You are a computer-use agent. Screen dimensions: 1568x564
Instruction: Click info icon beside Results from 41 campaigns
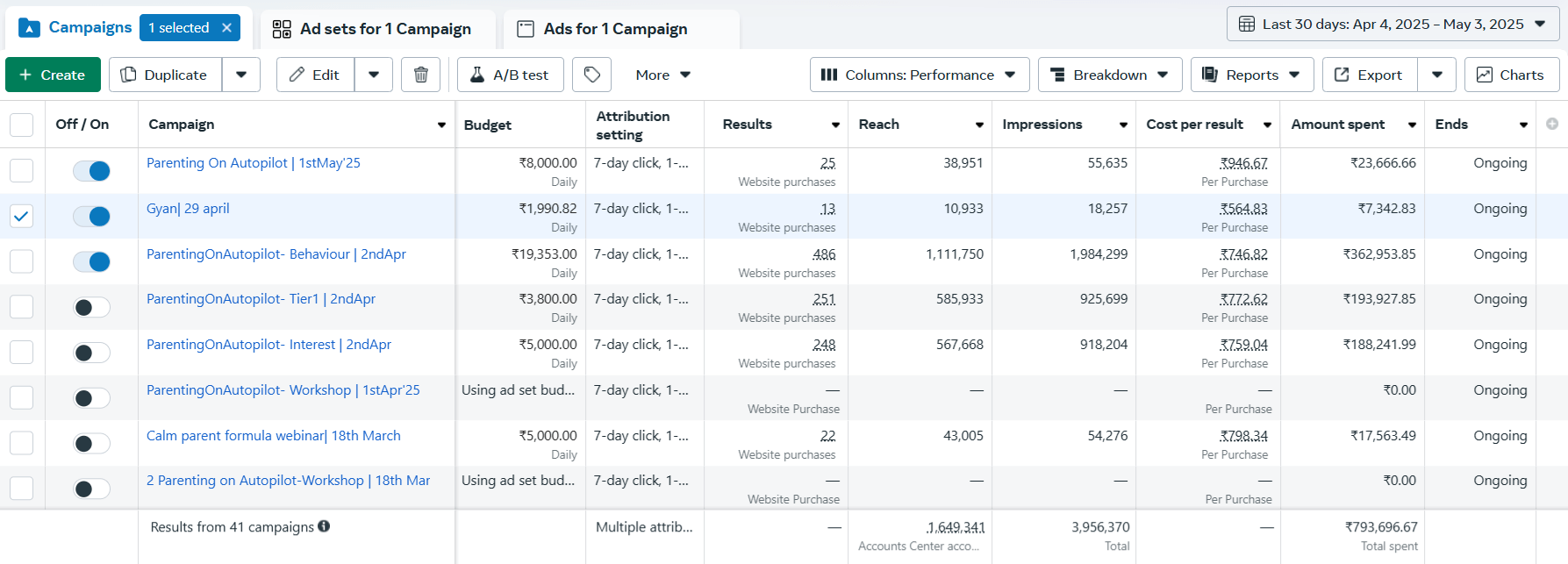click(x=324, y=526)
